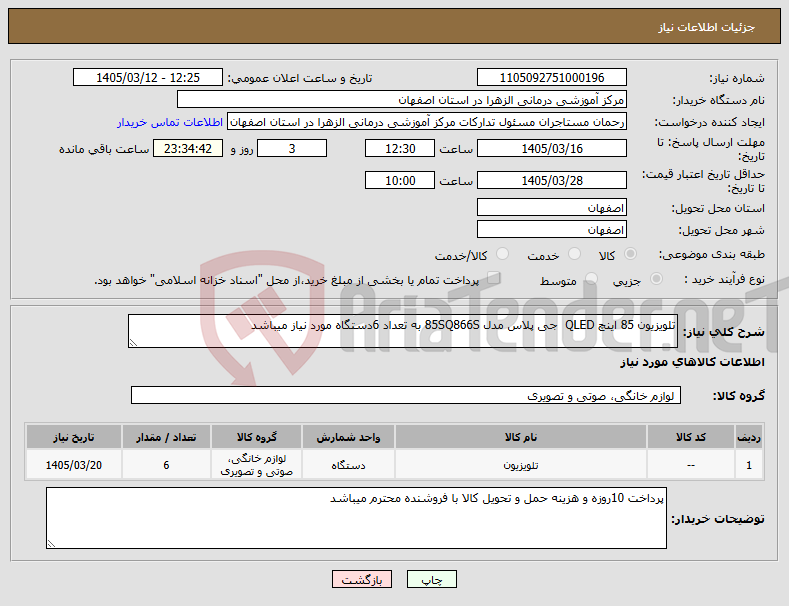This screenshot has height=606, width=789.
Task: Click the price validity date 1405/03/28
Action: [x=552, y=180]
